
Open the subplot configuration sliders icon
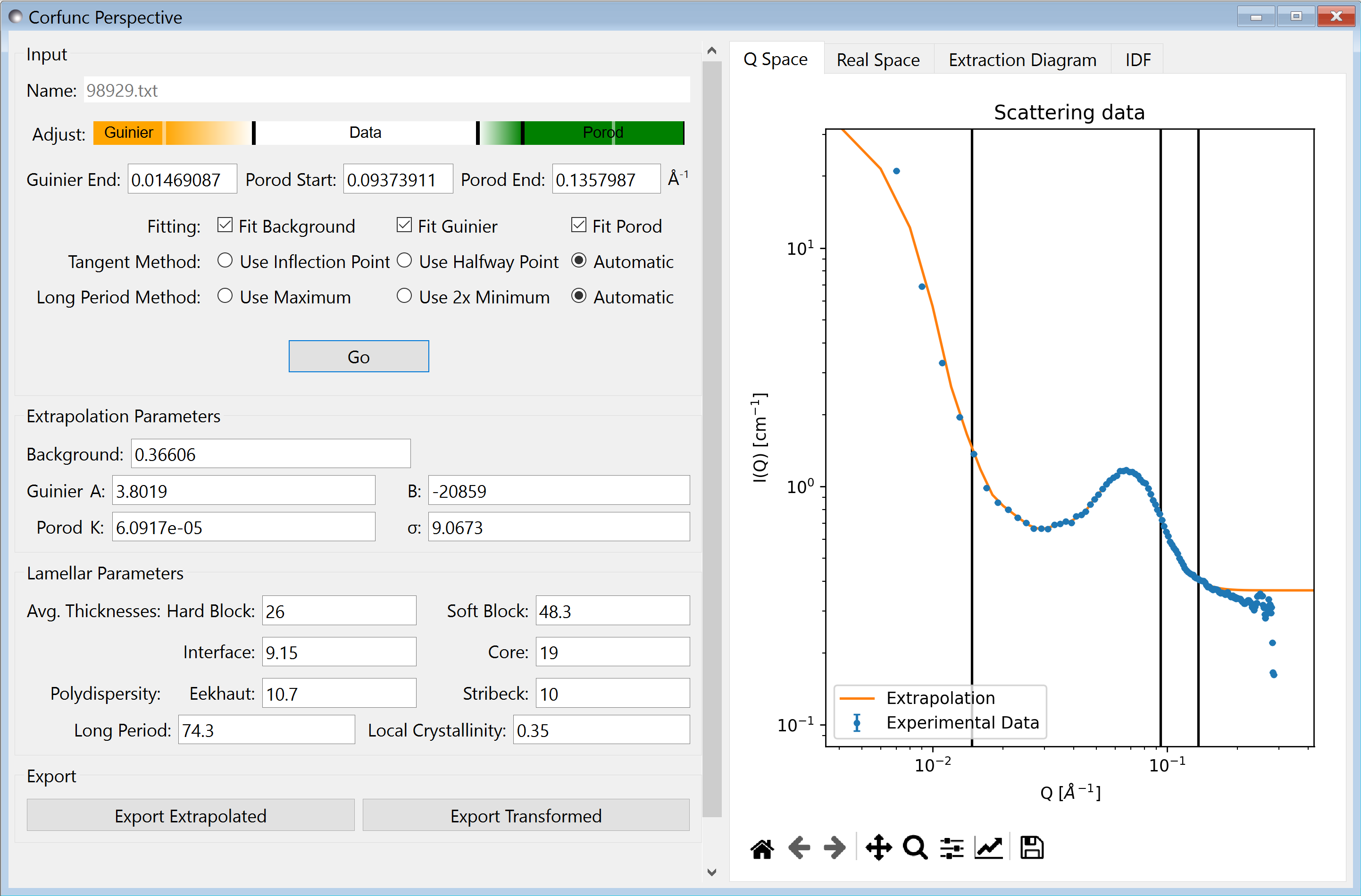click(x=952, y=848)
